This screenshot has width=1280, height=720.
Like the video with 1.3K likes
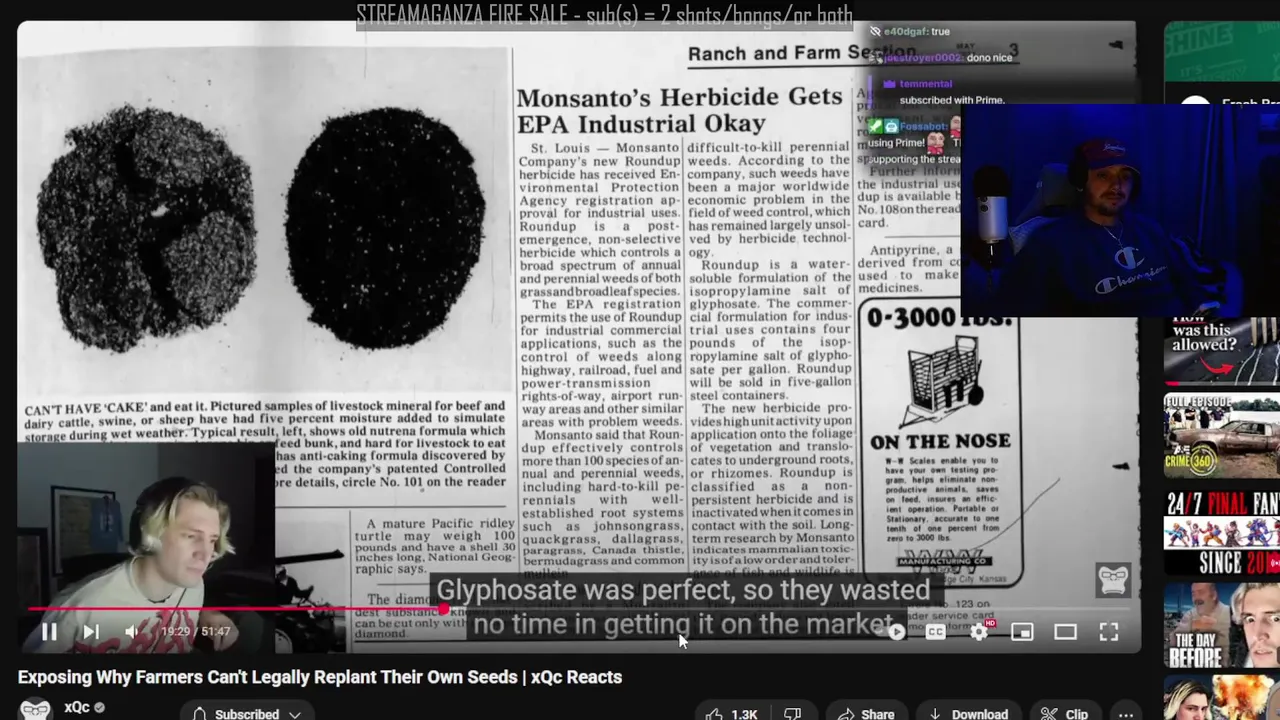732,714
